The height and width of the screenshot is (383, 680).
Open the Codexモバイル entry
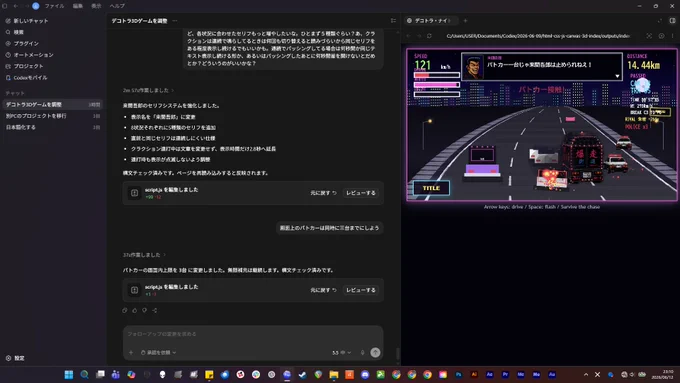26,78
